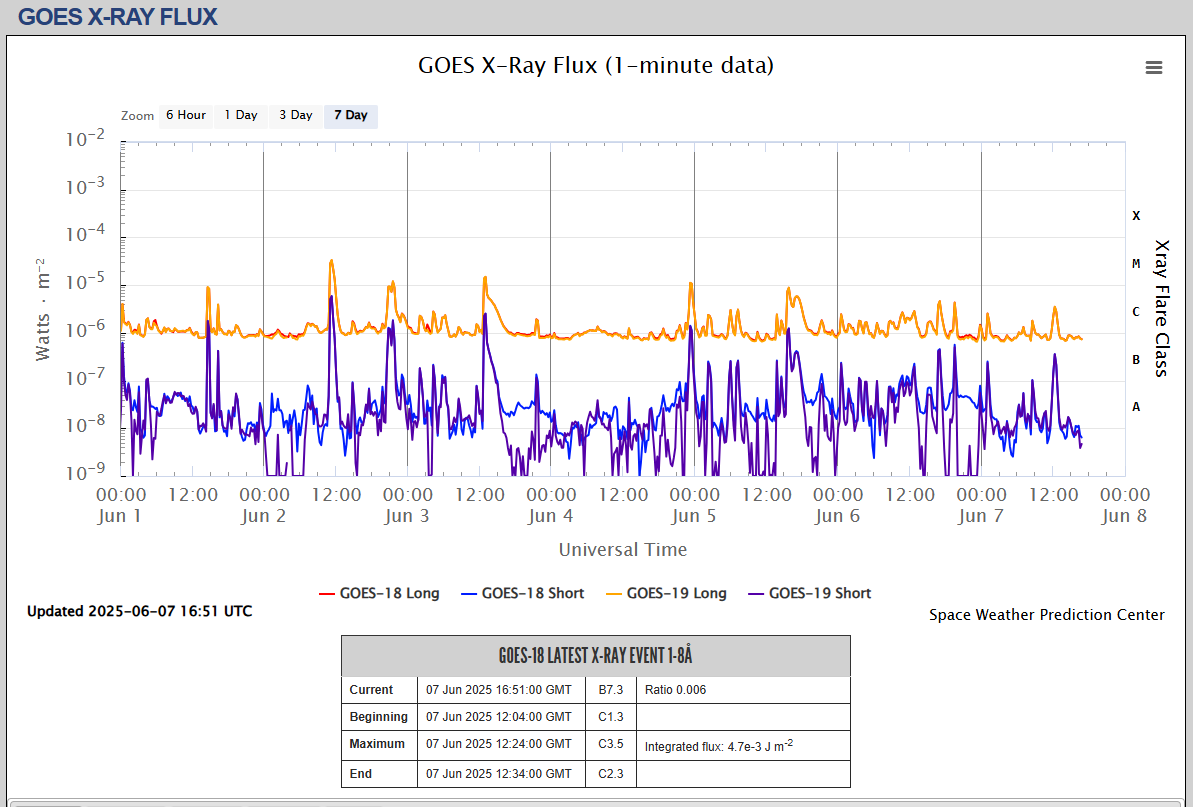Click the Universal Time axis title

(x=622, y=549)
